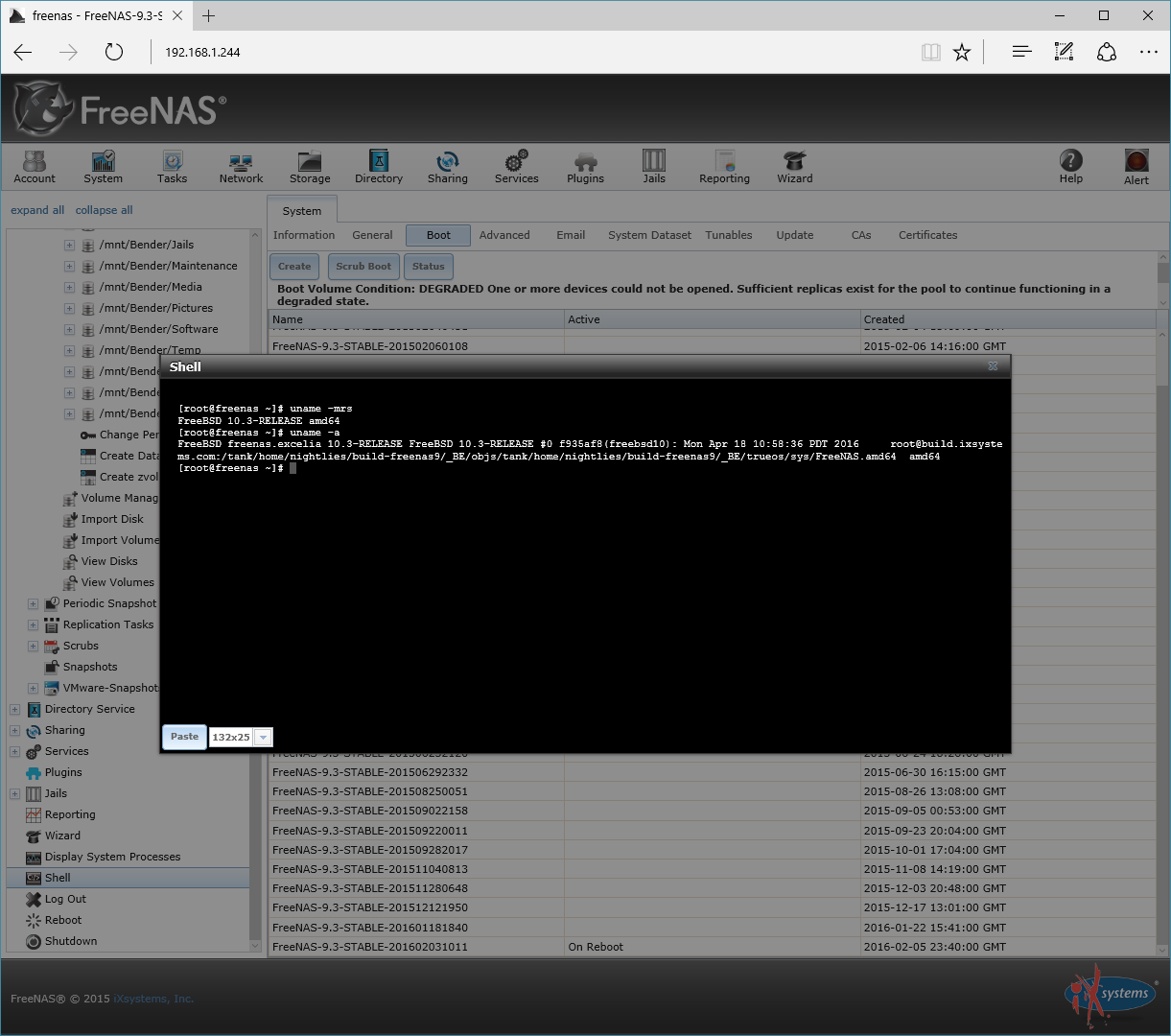Click the boot Status button
The width and height of the screenshot is (1171, 1036).
(429, 267)
